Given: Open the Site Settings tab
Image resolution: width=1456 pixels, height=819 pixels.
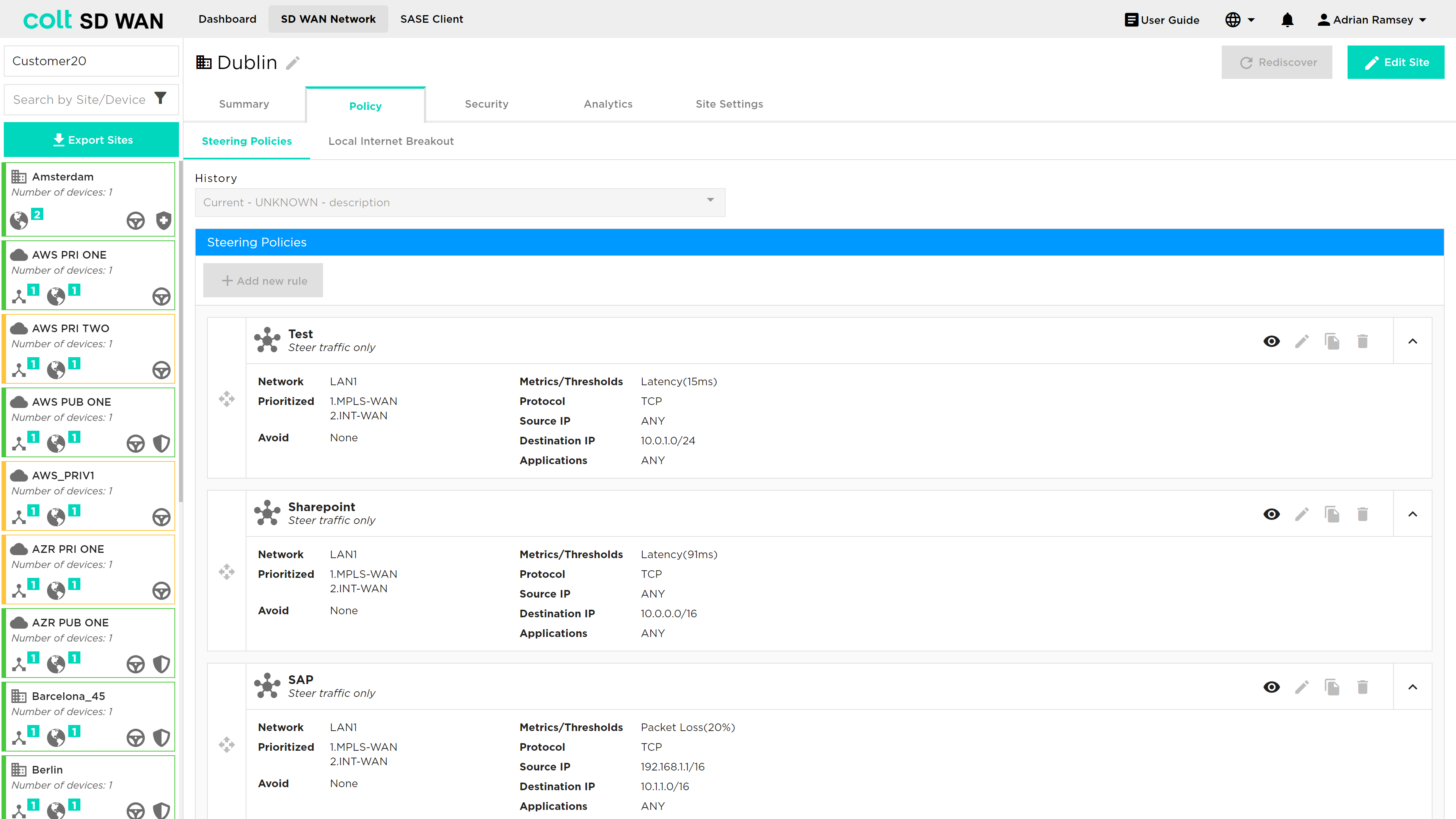Looking at the screenshot, I should [729, 104].
